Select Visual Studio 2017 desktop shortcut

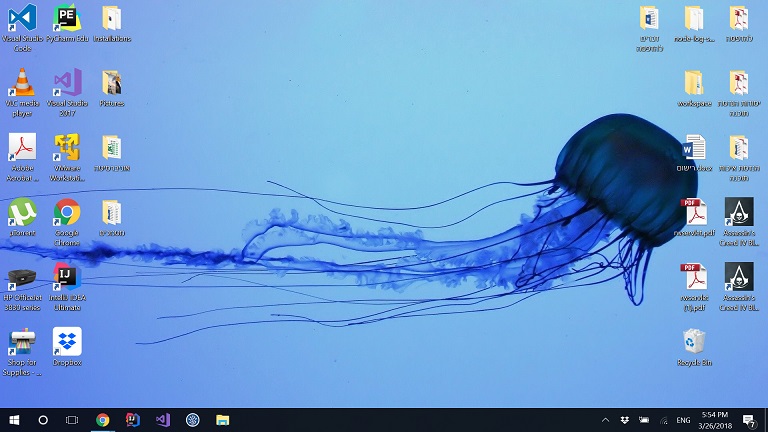pyautogui.click(x=67, y=83)
